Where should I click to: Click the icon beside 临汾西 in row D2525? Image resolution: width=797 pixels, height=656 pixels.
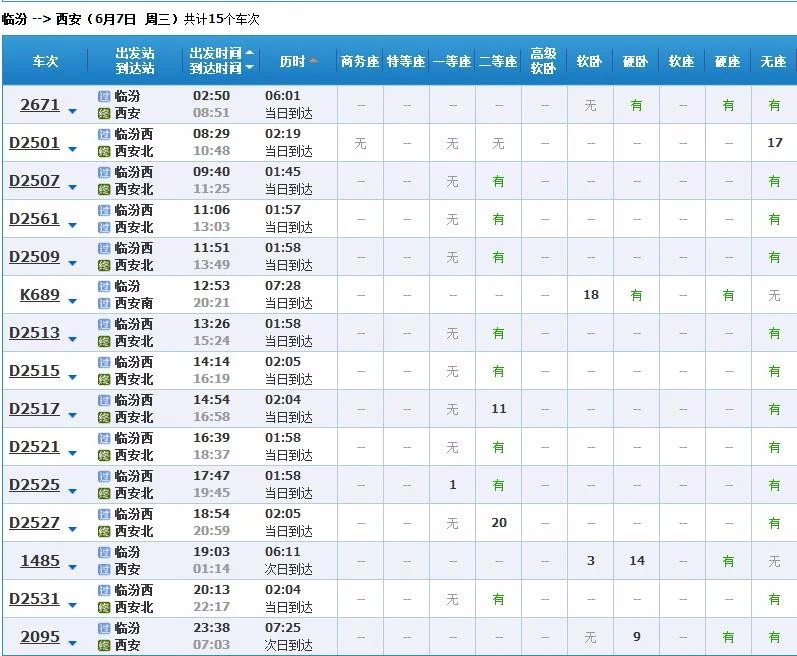point(104,476)
